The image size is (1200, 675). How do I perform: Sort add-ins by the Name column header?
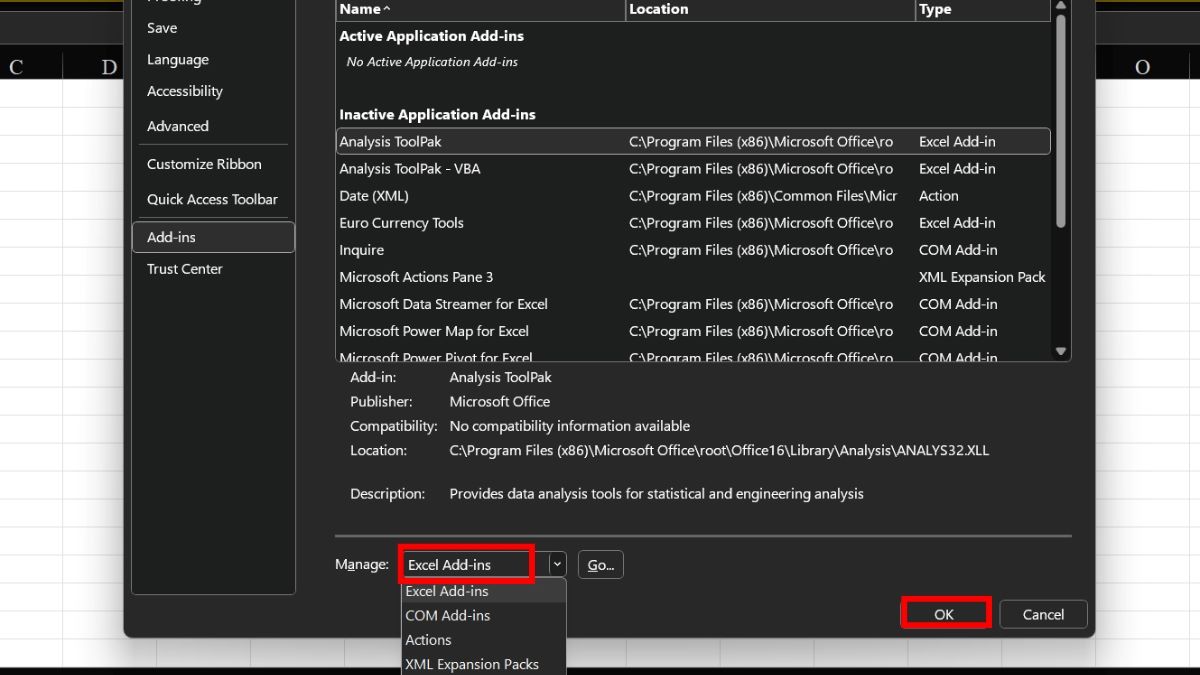[480, 9]
